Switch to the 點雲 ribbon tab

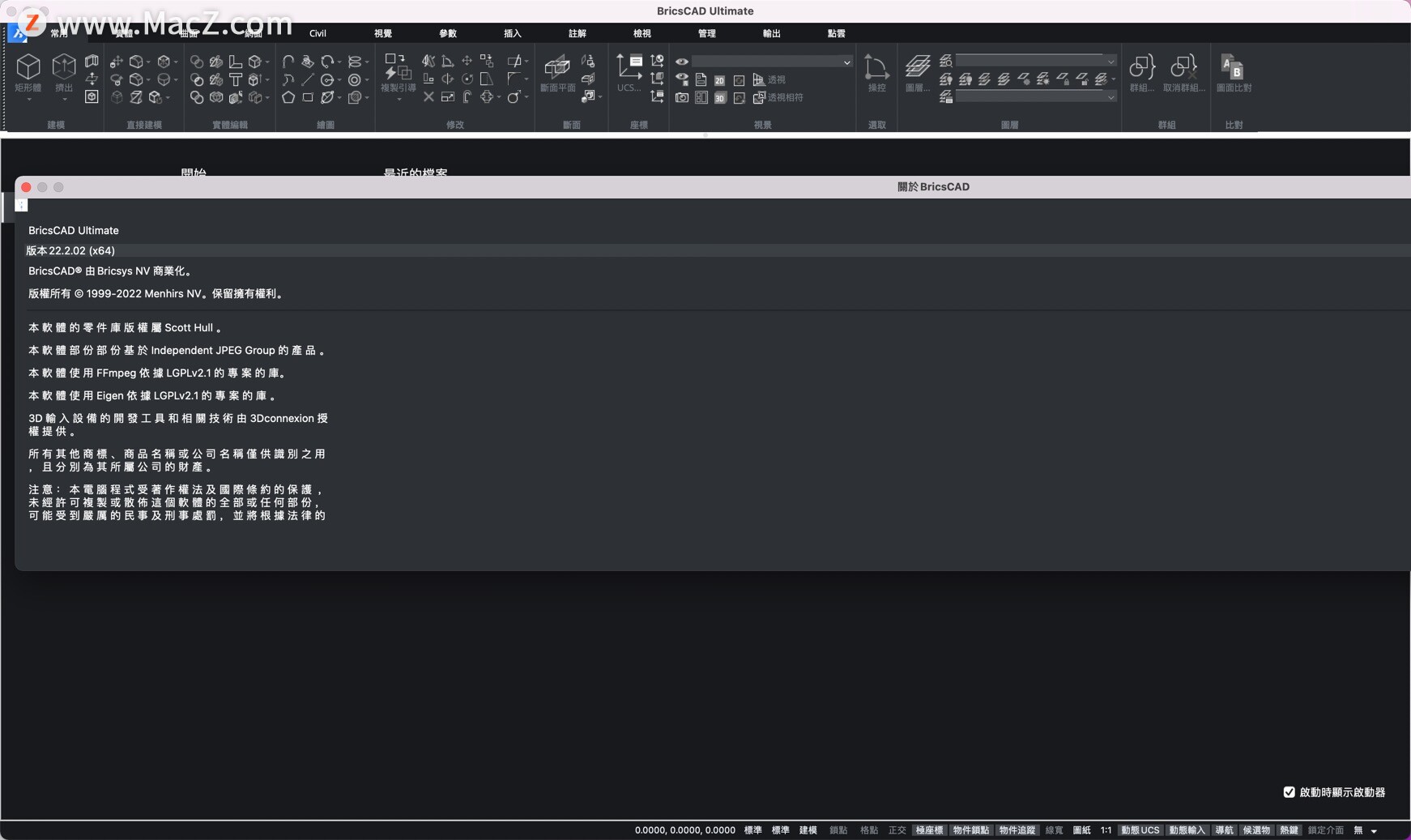pos(837,33)
